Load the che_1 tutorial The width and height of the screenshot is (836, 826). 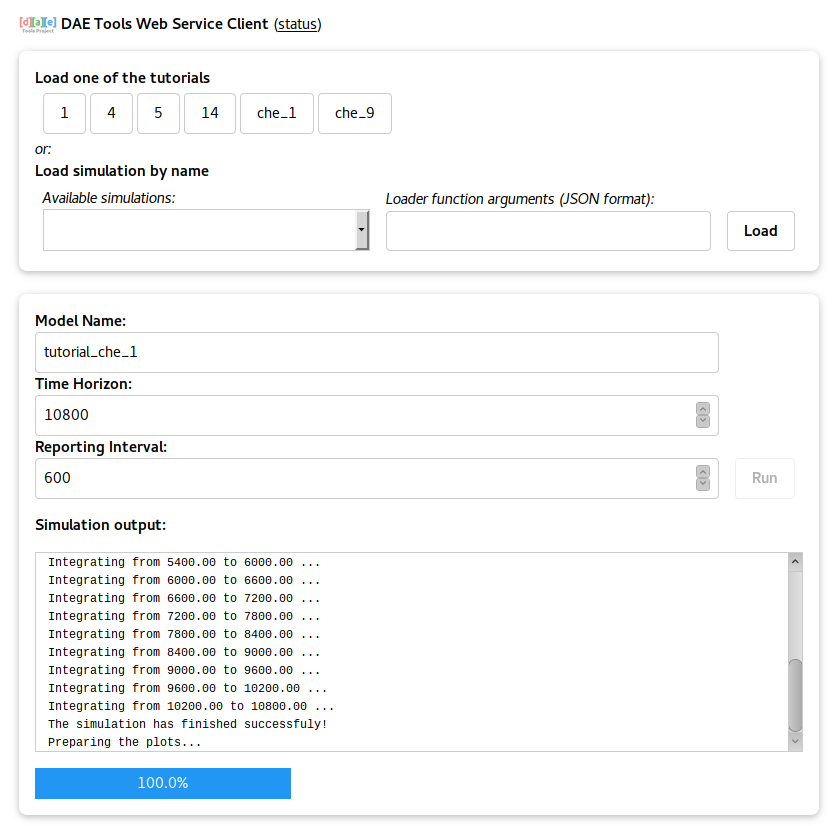click(x=277, y=113)
